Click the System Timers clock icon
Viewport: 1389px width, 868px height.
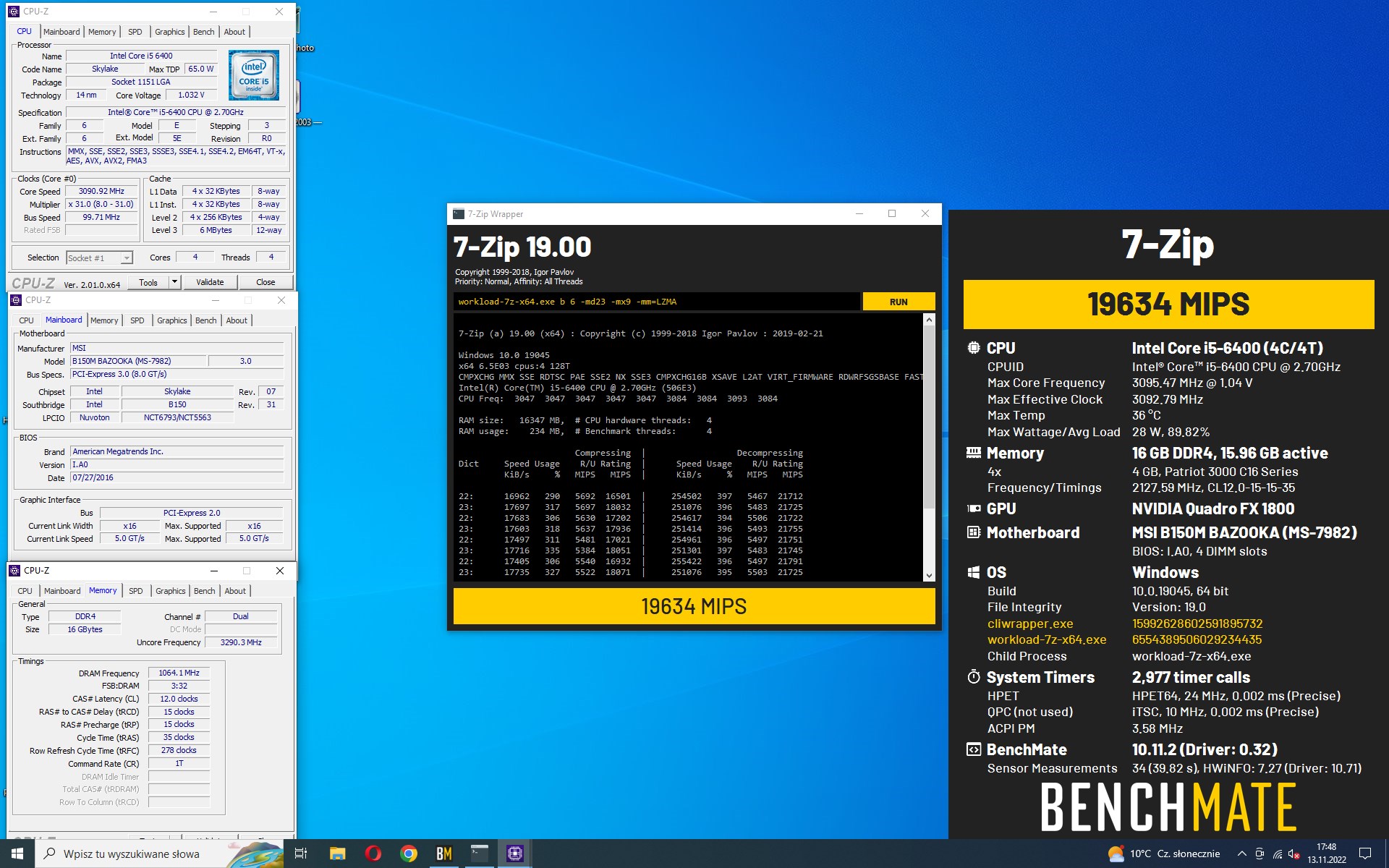point(974,677)
